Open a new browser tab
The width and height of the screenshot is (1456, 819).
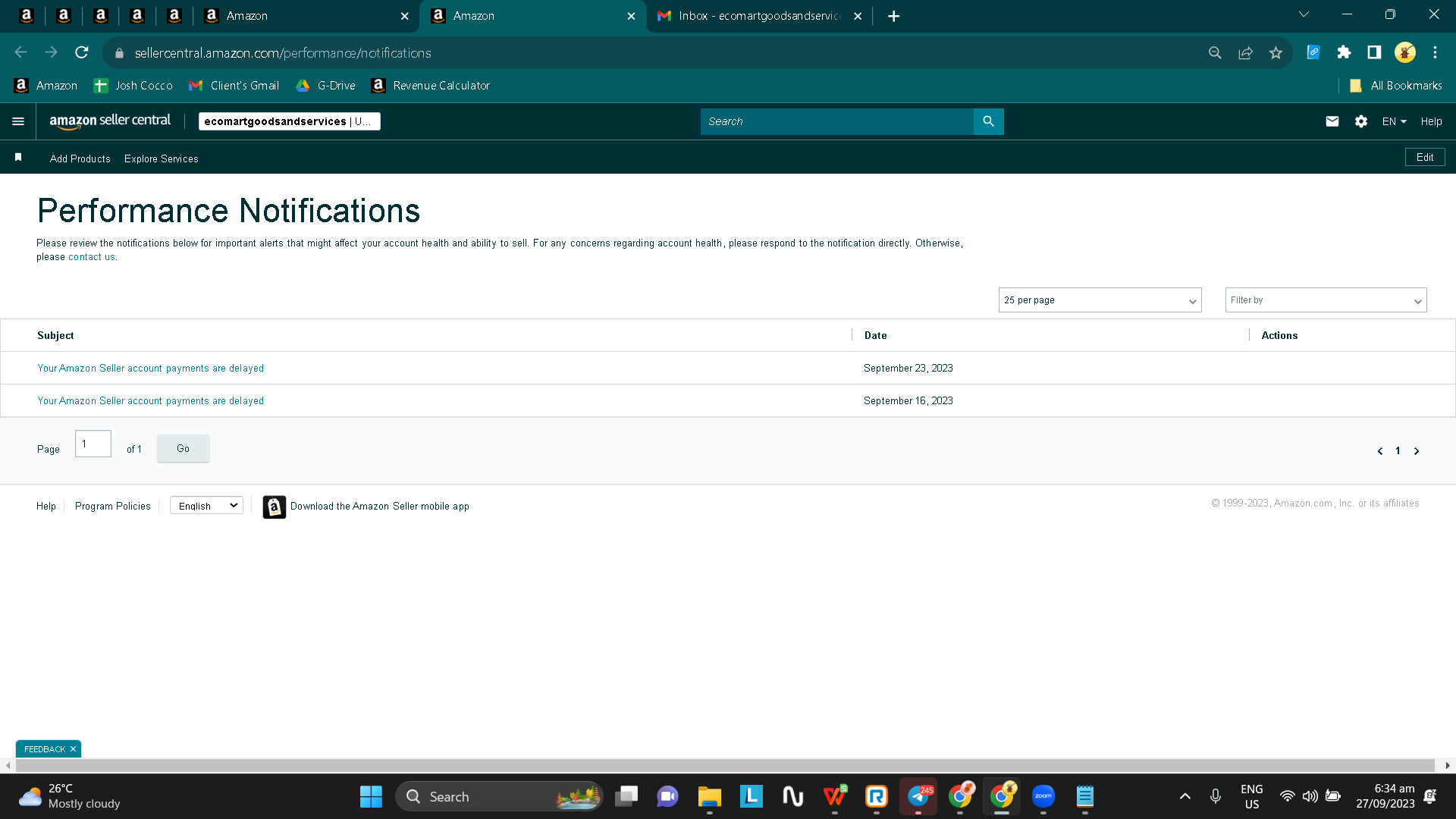pos(894,16)
